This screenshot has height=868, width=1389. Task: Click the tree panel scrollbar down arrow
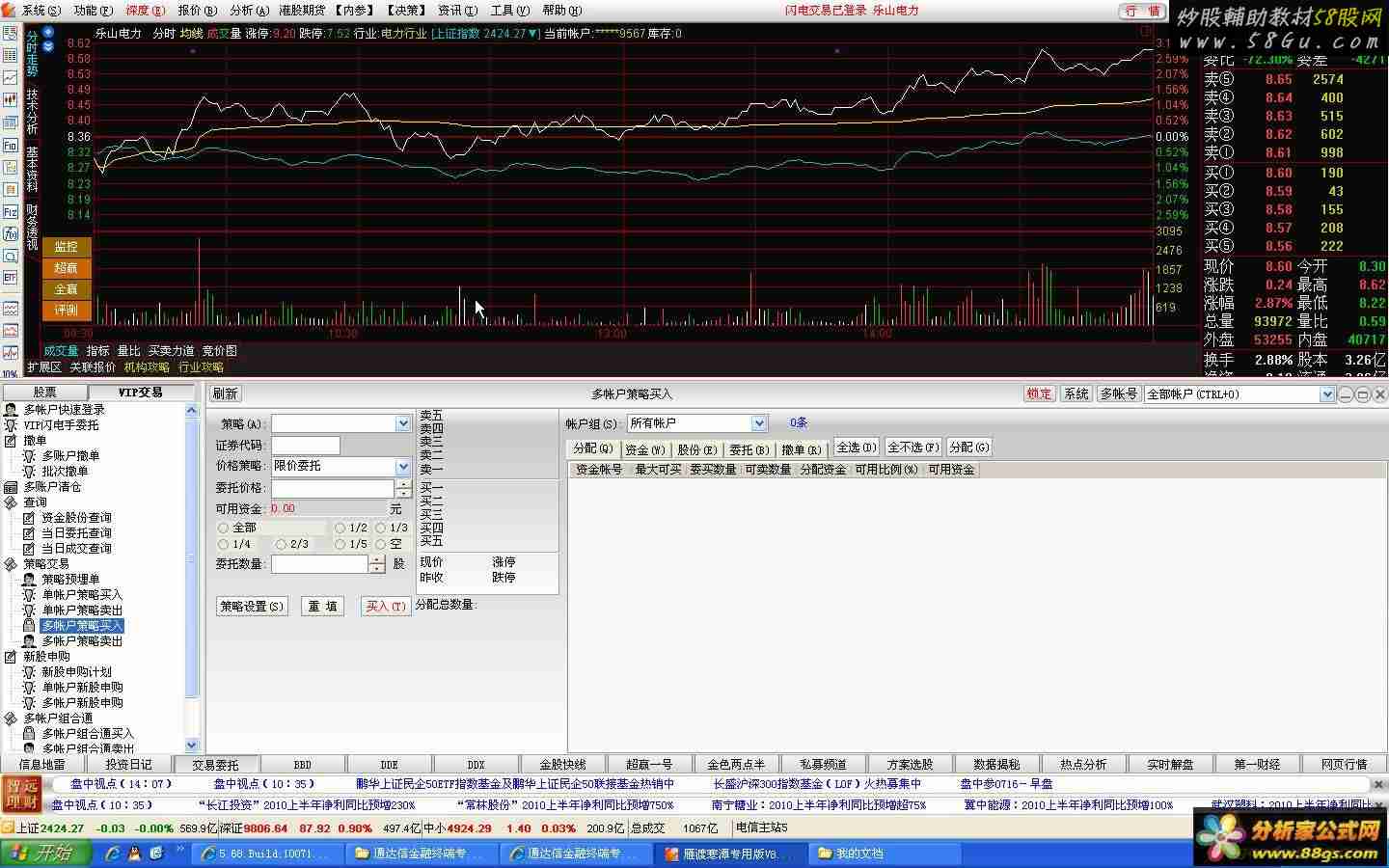point(191,746)
